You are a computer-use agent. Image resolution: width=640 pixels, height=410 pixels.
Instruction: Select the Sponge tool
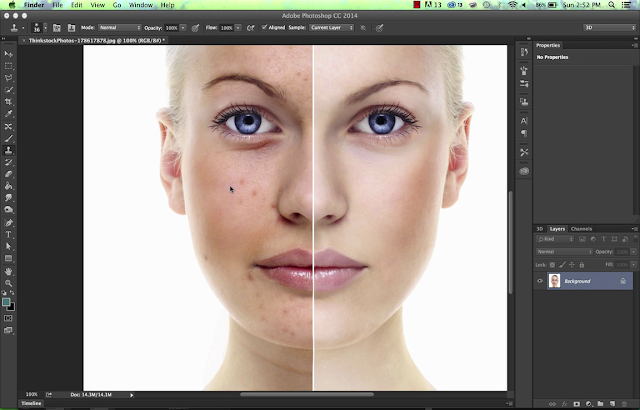[8, 210]
